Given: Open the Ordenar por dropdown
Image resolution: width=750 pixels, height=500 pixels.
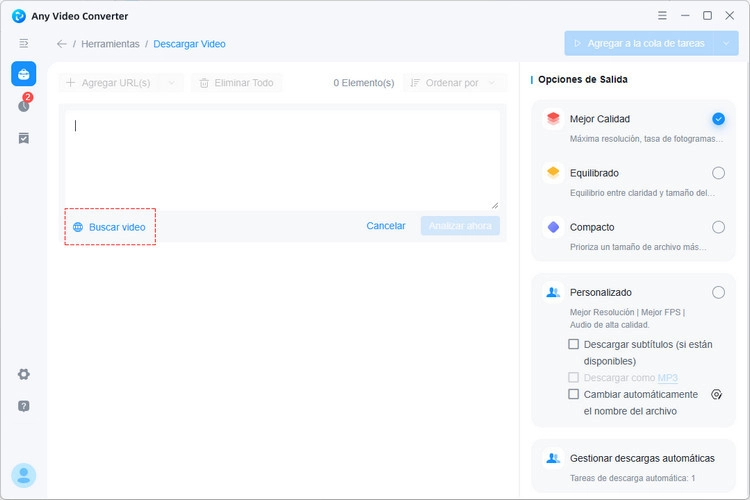Looking at the screenshot, I should tap(454, 83).
